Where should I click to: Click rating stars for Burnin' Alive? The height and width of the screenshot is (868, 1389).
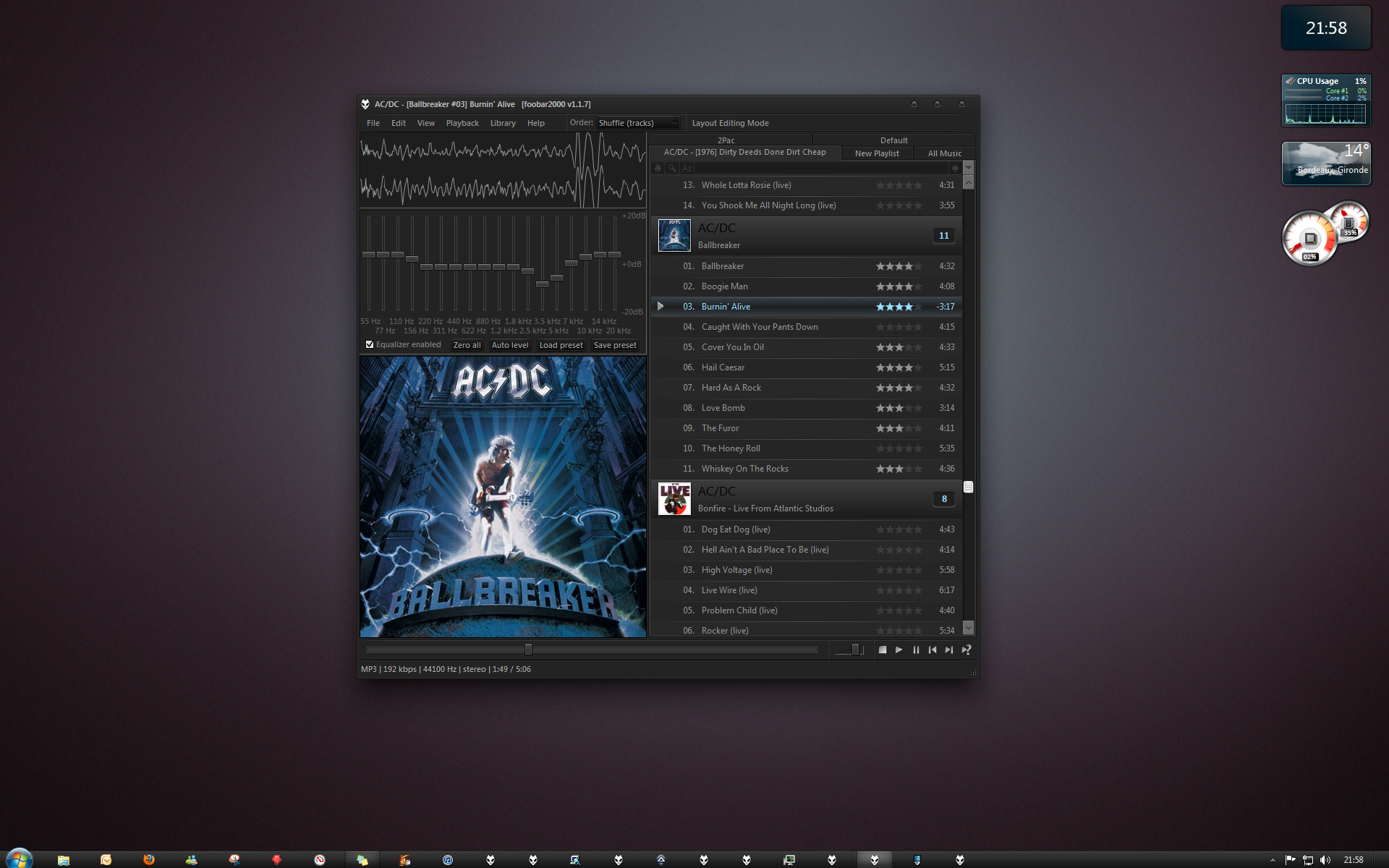(899, 307)
